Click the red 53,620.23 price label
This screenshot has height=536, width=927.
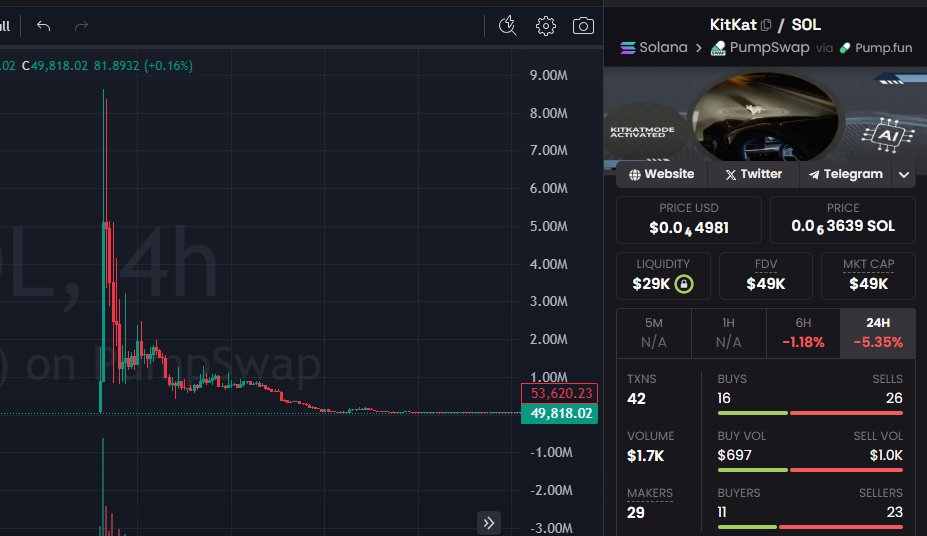tap(559, 393)
